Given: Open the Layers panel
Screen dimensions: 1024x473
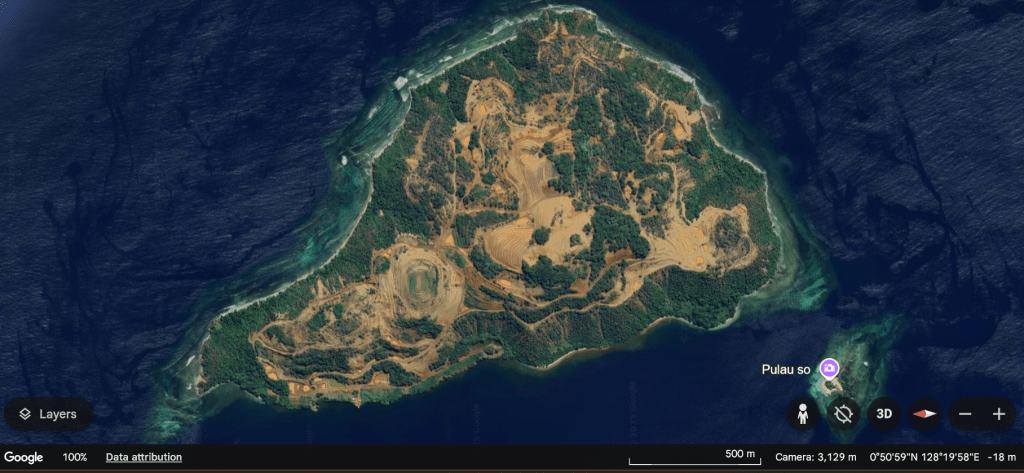Looking at the screenshot, I should (x=49, y=414).
